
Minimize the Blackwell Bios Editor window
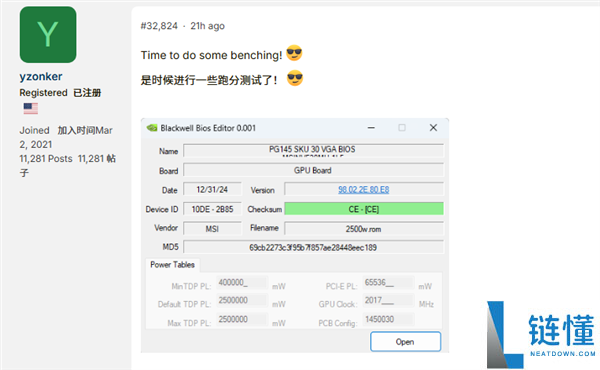[371, 128]
